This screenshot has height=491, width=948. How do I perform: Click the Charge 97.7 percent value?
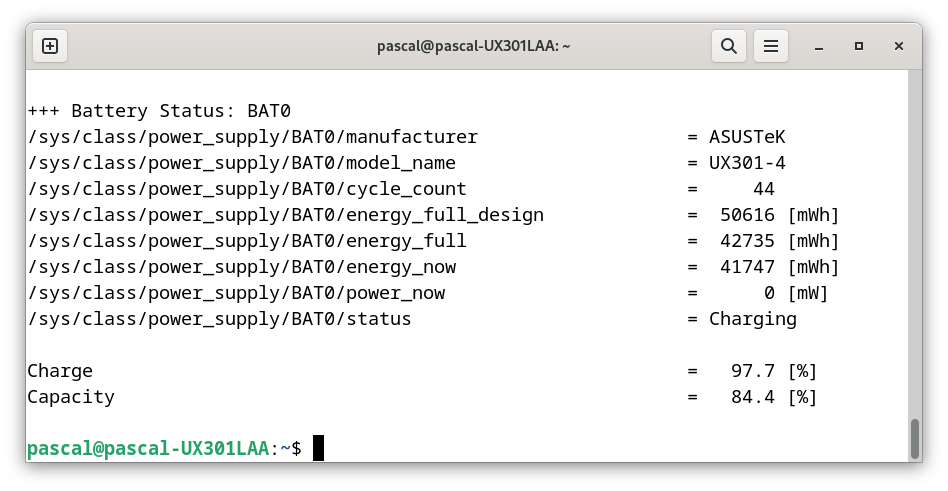point(753,371)
